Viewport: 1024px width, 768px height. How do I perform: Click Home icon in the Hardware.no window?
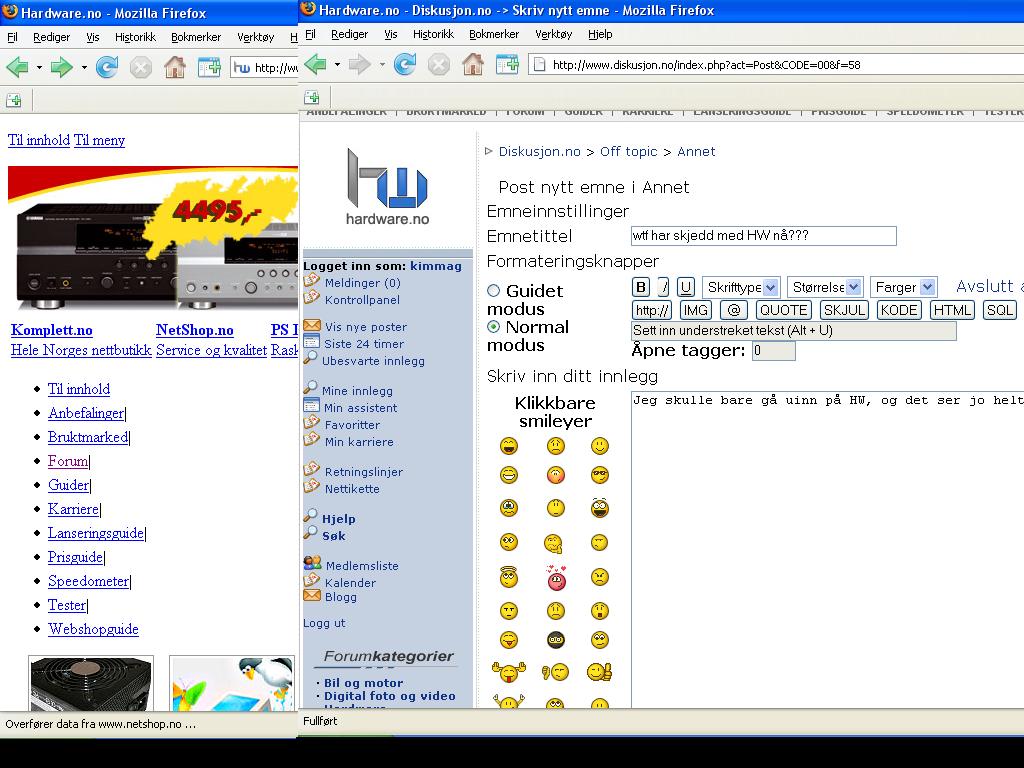tap(174, 67)
